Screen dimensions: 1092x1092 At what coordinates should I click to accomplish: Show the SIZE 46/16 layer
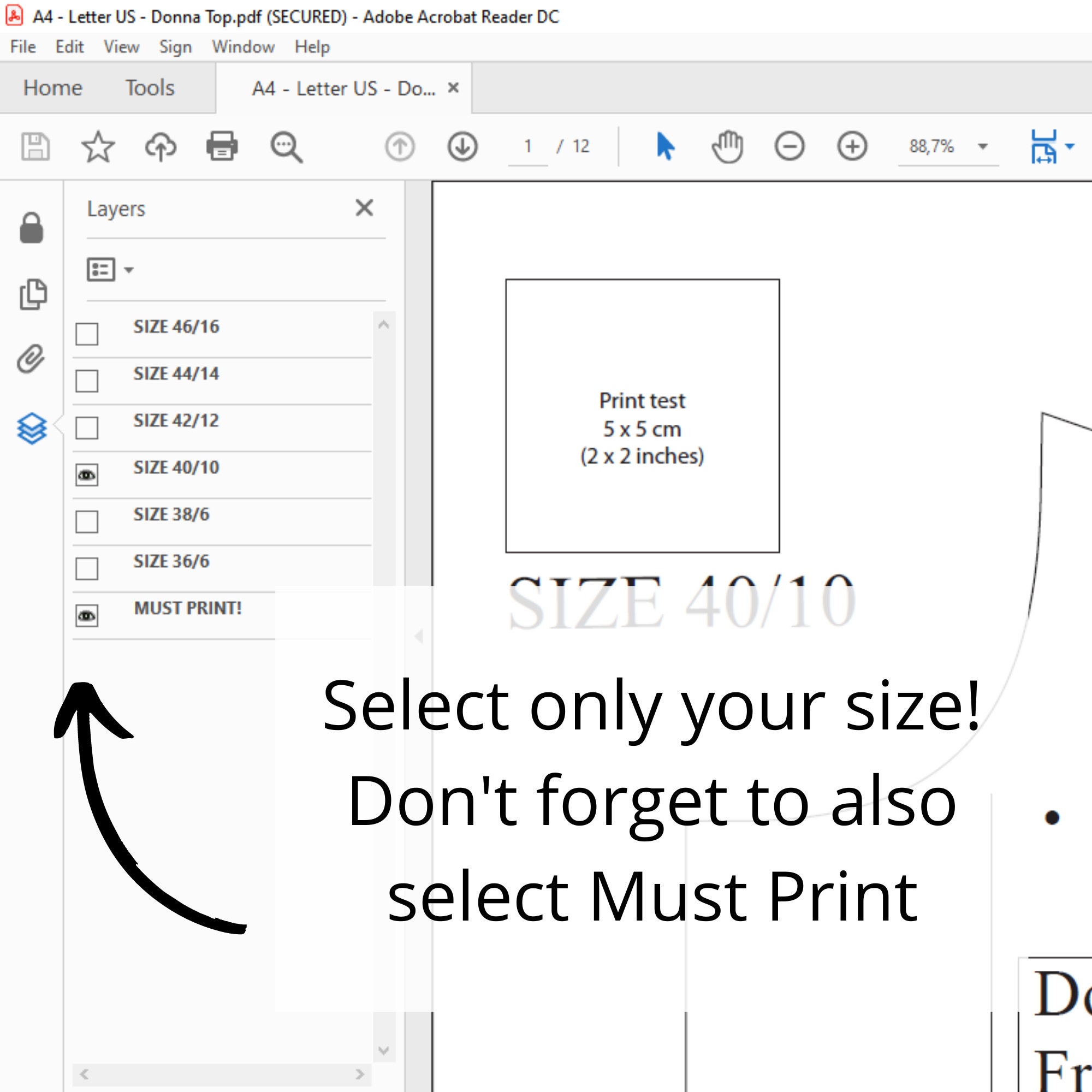(86, 334)
